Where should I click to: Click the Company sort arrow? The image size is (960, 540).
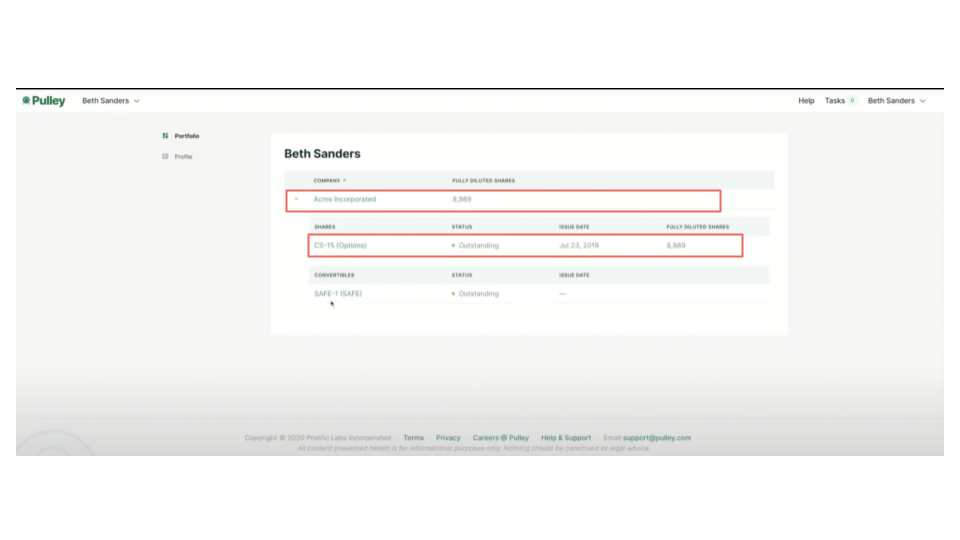pos(345,181)
